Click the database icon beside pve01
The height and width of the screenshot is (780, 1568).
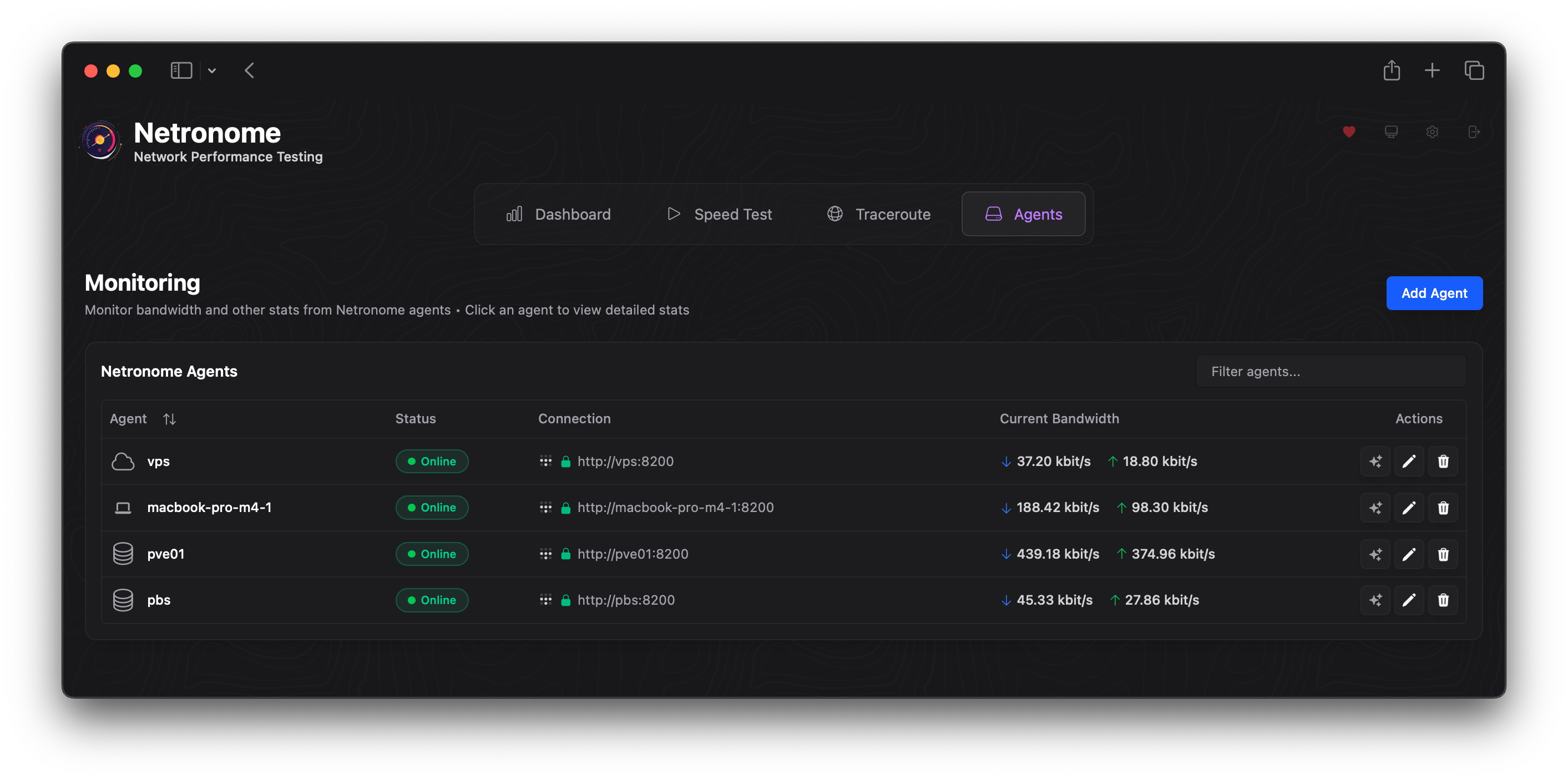click(x=123, y=554)
